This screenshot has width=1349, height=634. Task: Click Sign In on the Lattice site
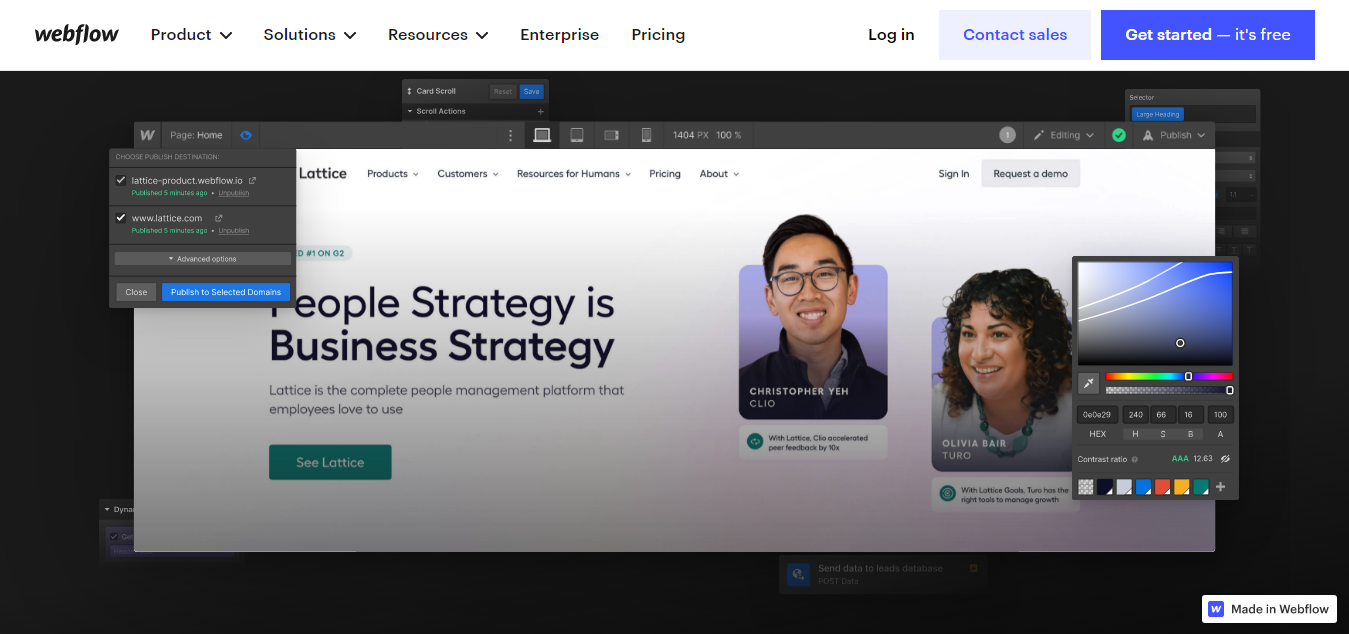click(954, 174)
